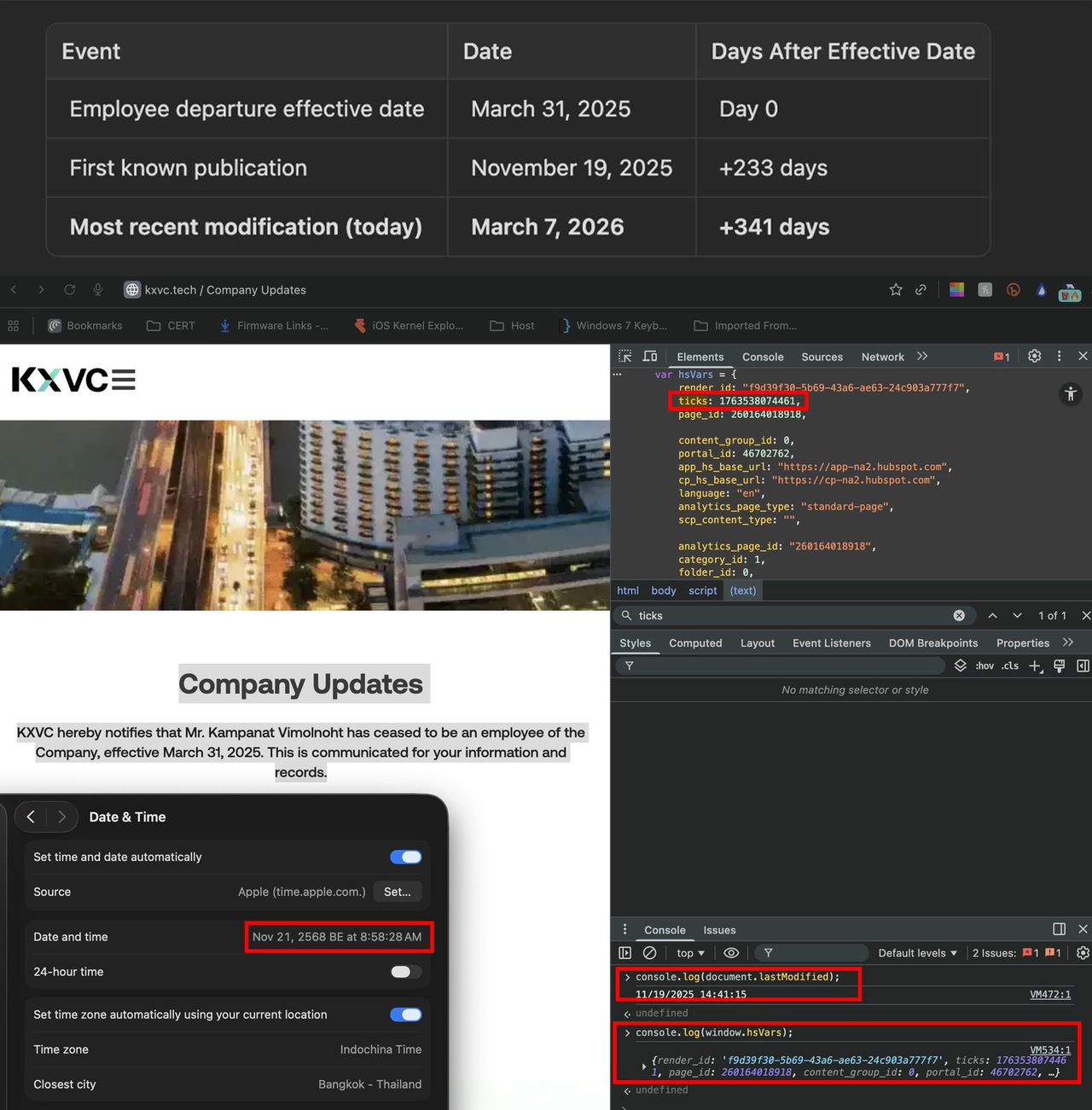Select the inspect element tool in DevTools
Image resolution: width=1092 pixels, height=1110 pixels.
pyautogui.click(x=624, y=356)
